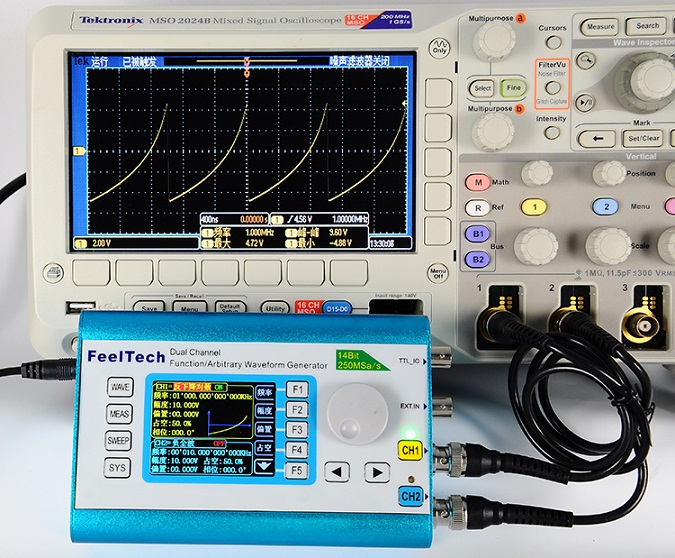Click the 400ns timebase readout on scope
This screenshot has width=675, height=558.
[x=209, y=219]
